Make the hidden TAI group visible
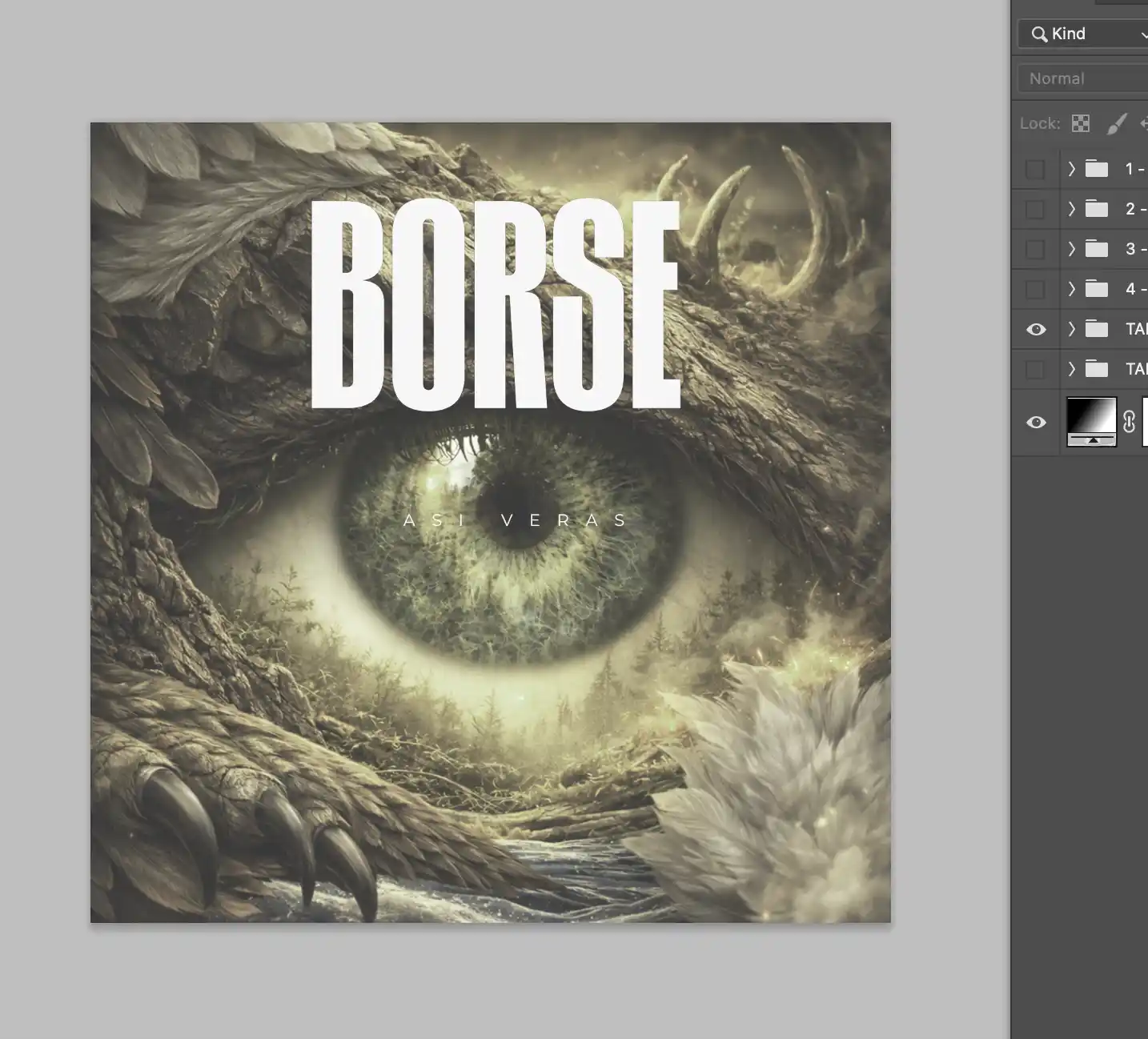This screenshot has width=1148, height=1039. click(1035, 369)
